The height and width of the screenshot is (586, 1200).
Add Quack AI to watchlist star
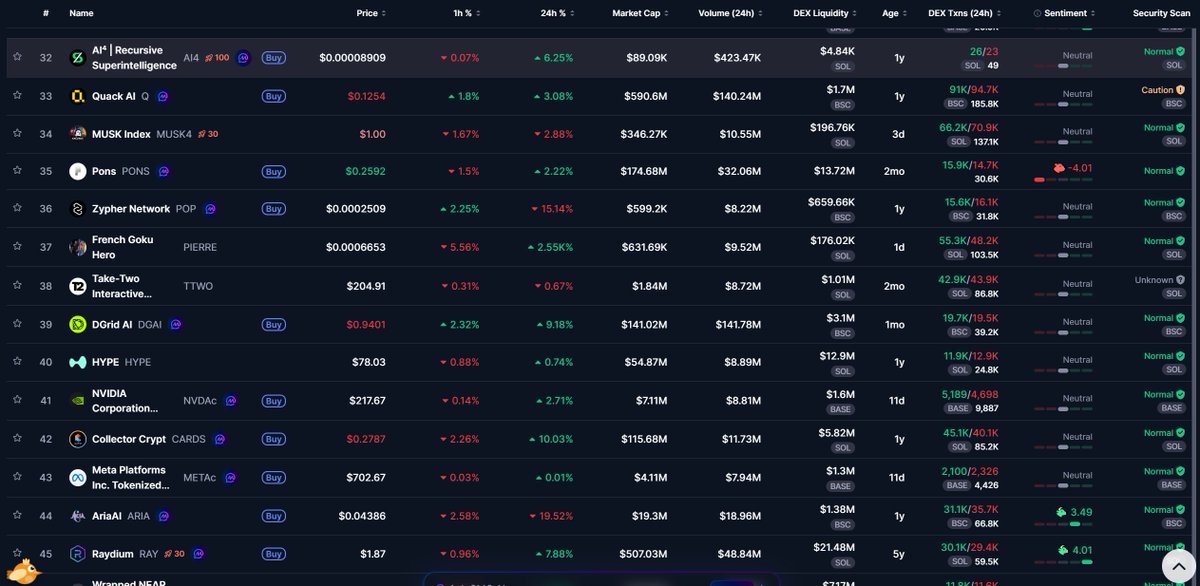click(17, 96)
